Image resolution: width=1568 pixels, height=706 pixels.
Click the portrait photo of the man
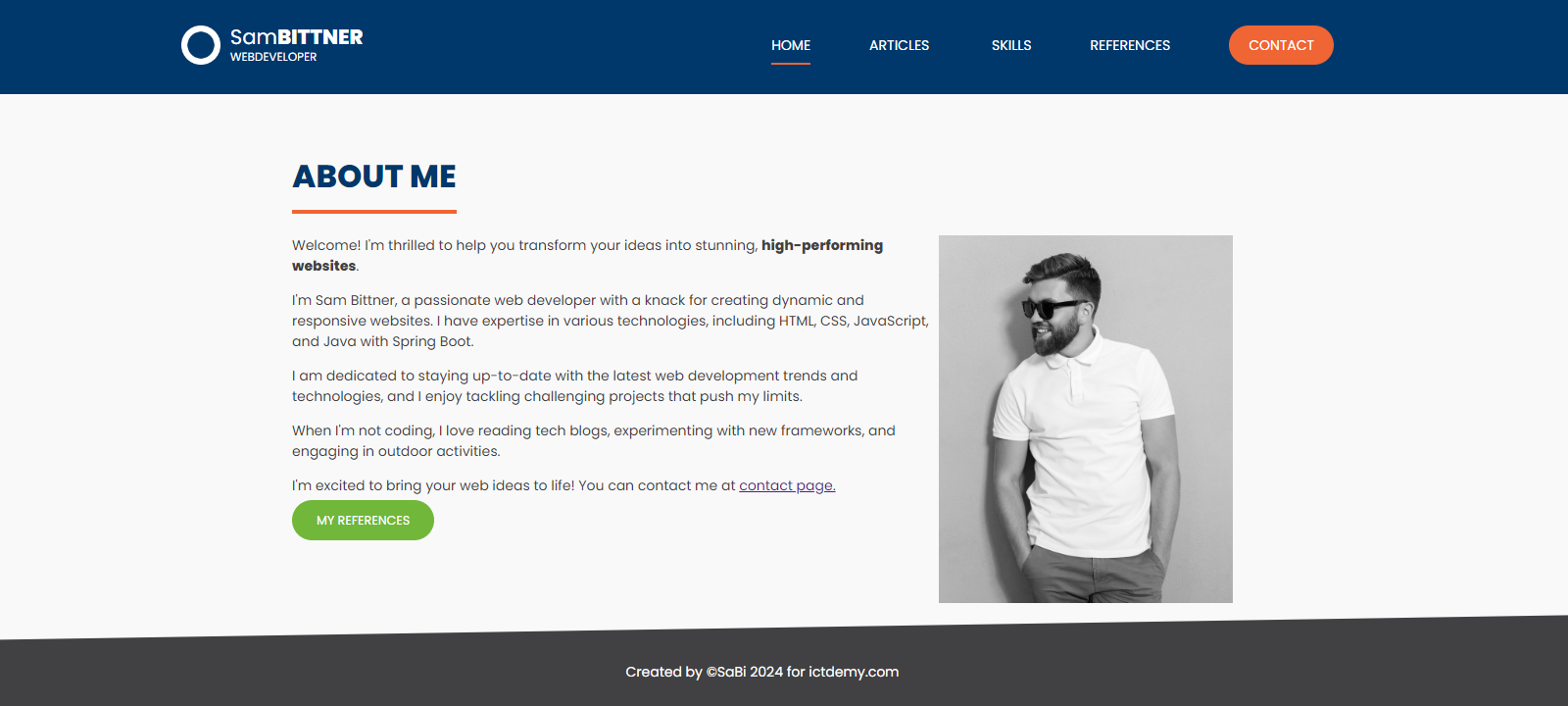[1086, 419]
